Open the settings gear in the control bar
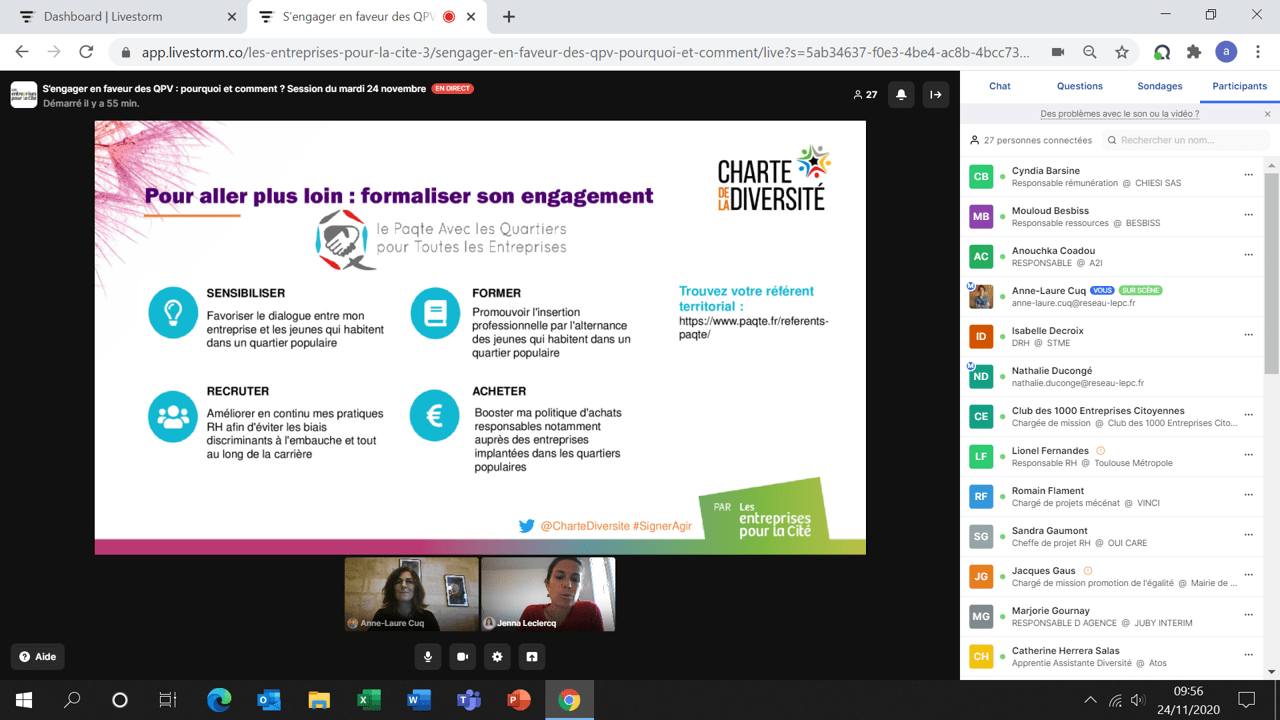1280x720 pixels. (497, 656)
